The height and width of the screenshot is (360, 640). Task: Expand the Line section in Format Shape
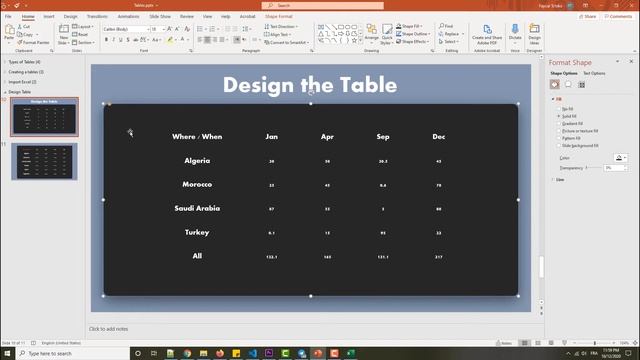click(x=553, y=180)
